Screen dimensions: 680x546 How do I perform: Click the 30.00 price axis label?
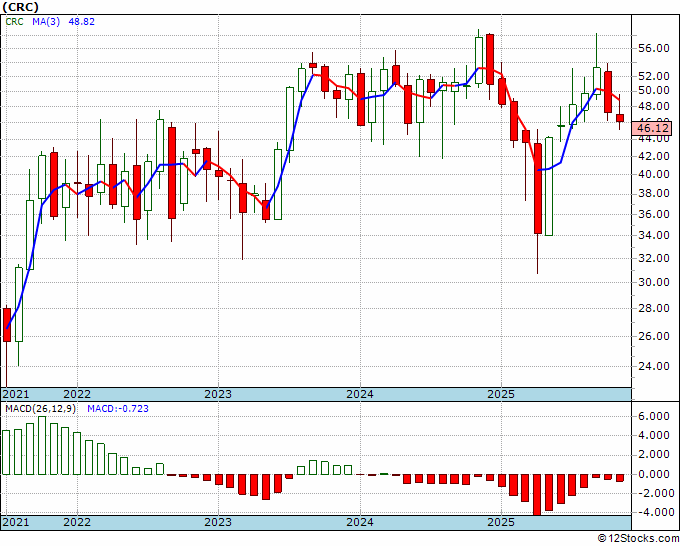click(x=654, y=282)
